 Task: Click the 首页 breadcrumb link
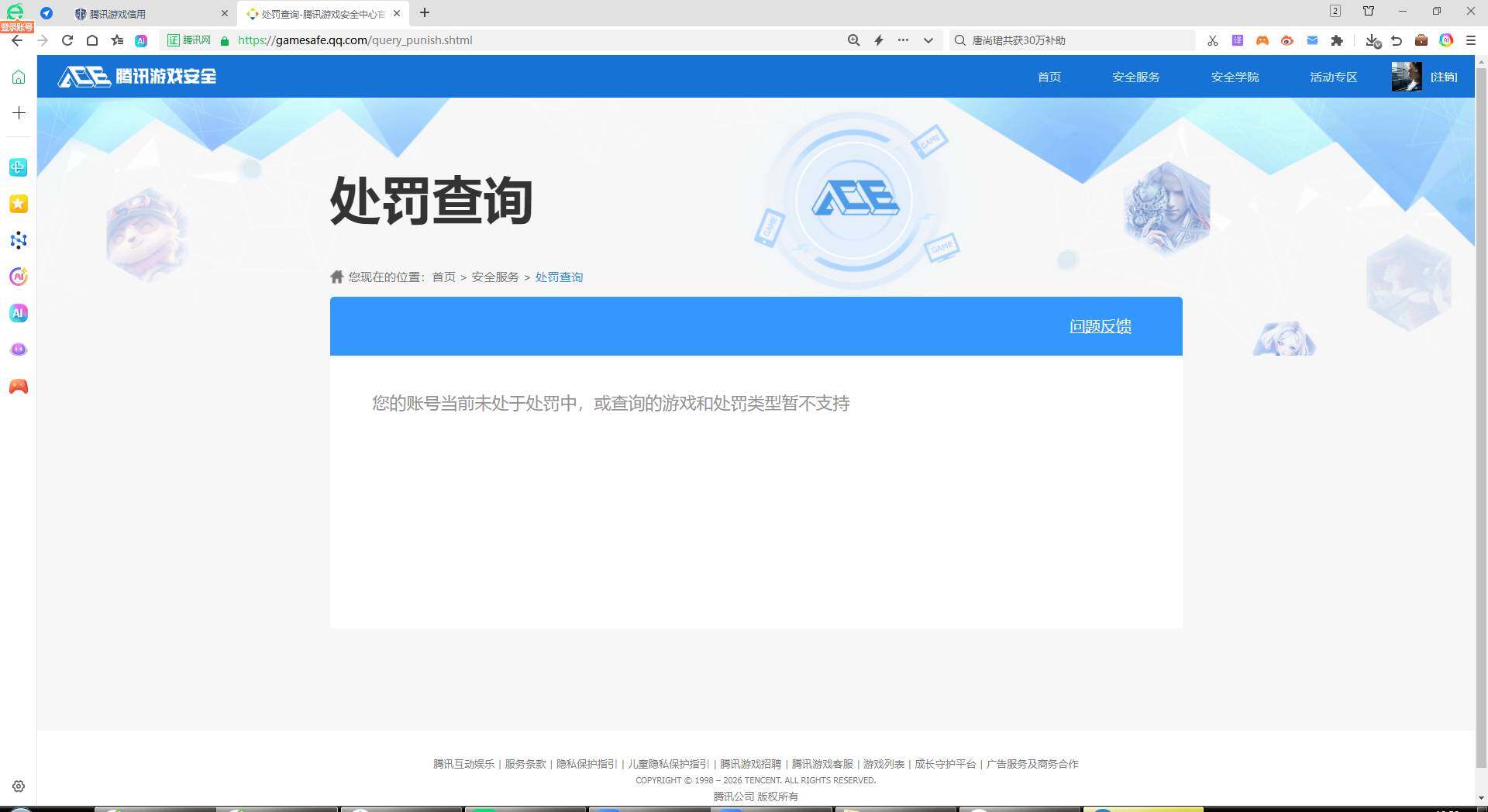pos(443,277)
